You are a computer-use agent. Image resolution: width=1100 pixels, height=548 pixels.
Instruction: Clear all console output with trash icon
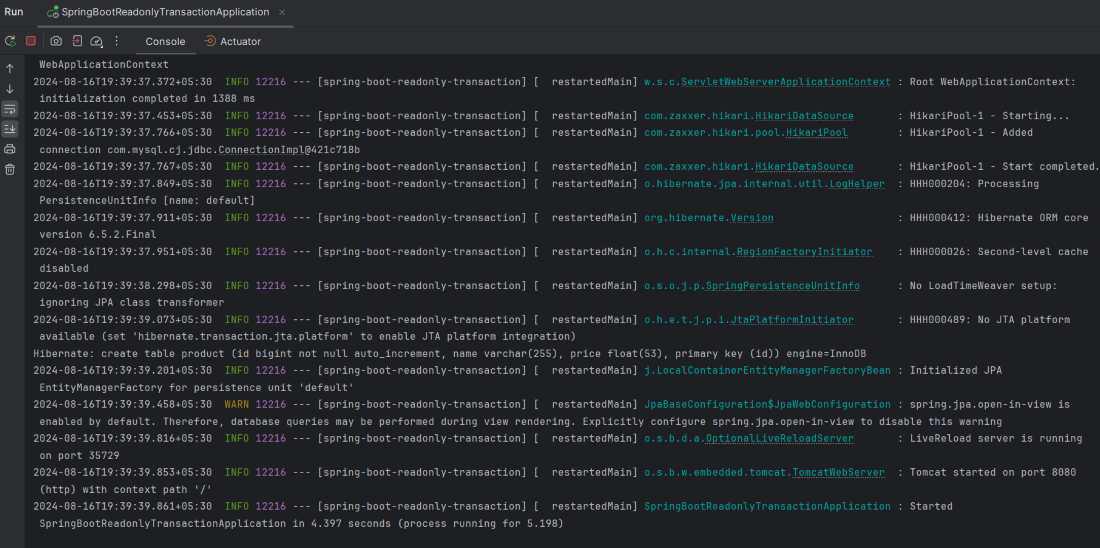tap(10, 169)
